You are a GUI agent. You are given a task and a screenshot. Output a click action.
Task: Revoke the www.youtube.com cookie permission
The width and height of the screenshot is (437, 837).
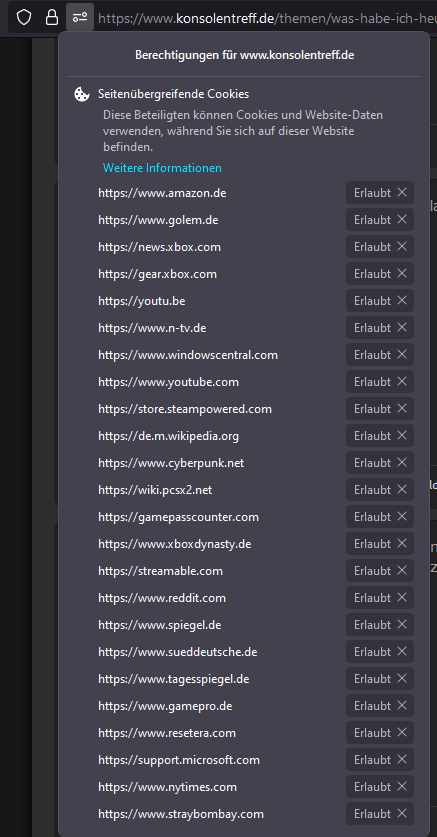pyautogui.click(x=402, y=382)
